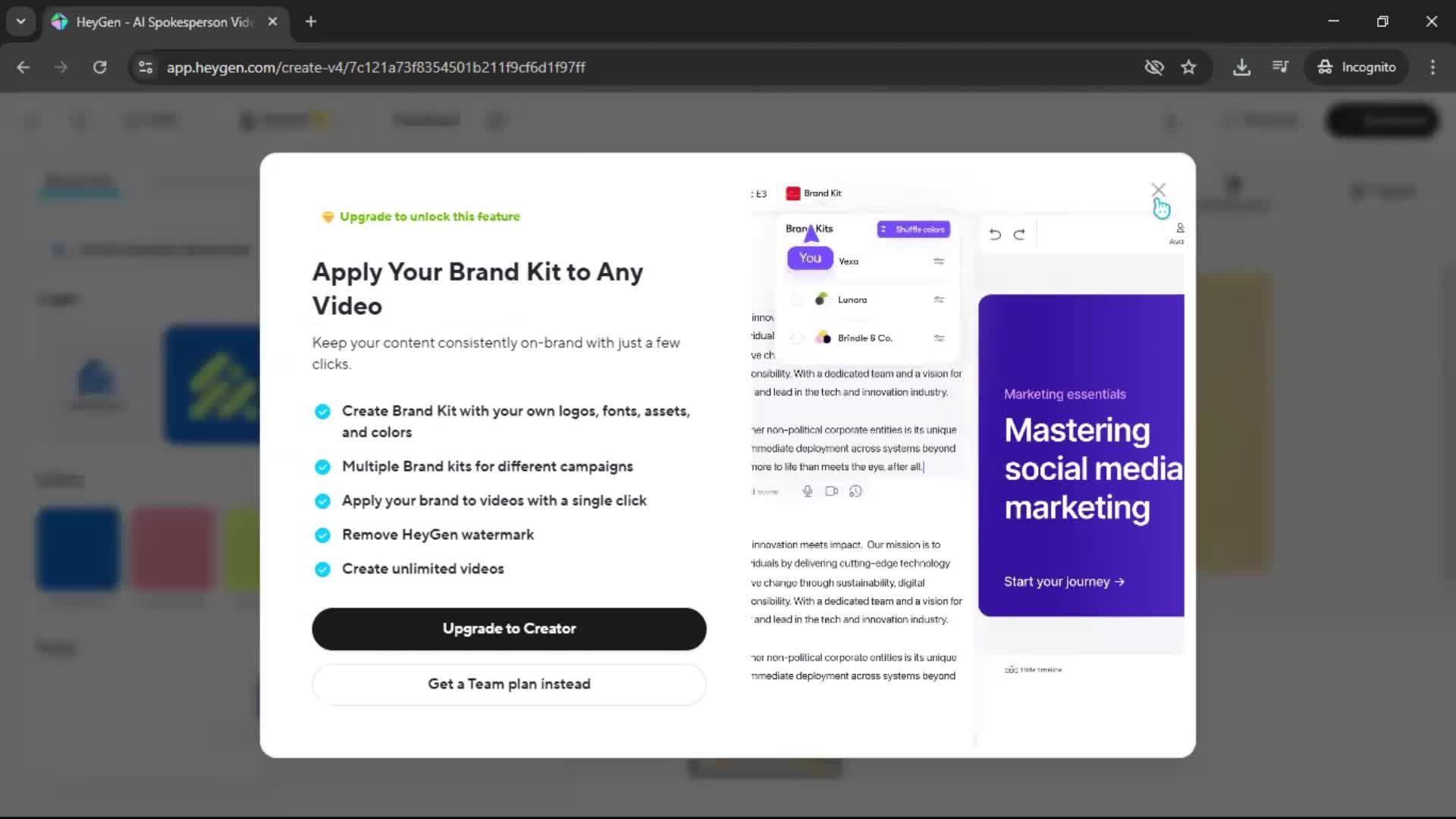This screenshot has height=819, width=1456.
Task: Click the Shuffle colors button in preview
Action: 913,229
